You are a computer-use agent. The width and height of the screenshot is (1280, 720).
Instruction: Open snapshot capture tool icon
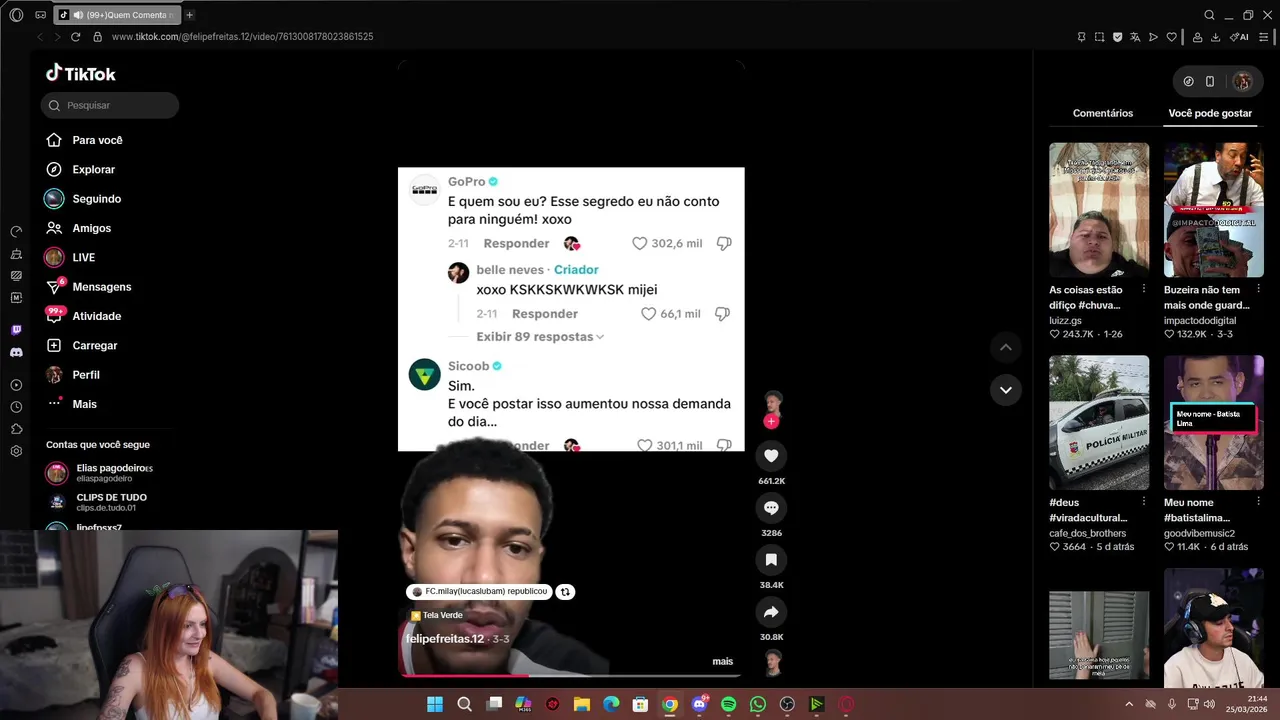click(x=1099, y=37)
